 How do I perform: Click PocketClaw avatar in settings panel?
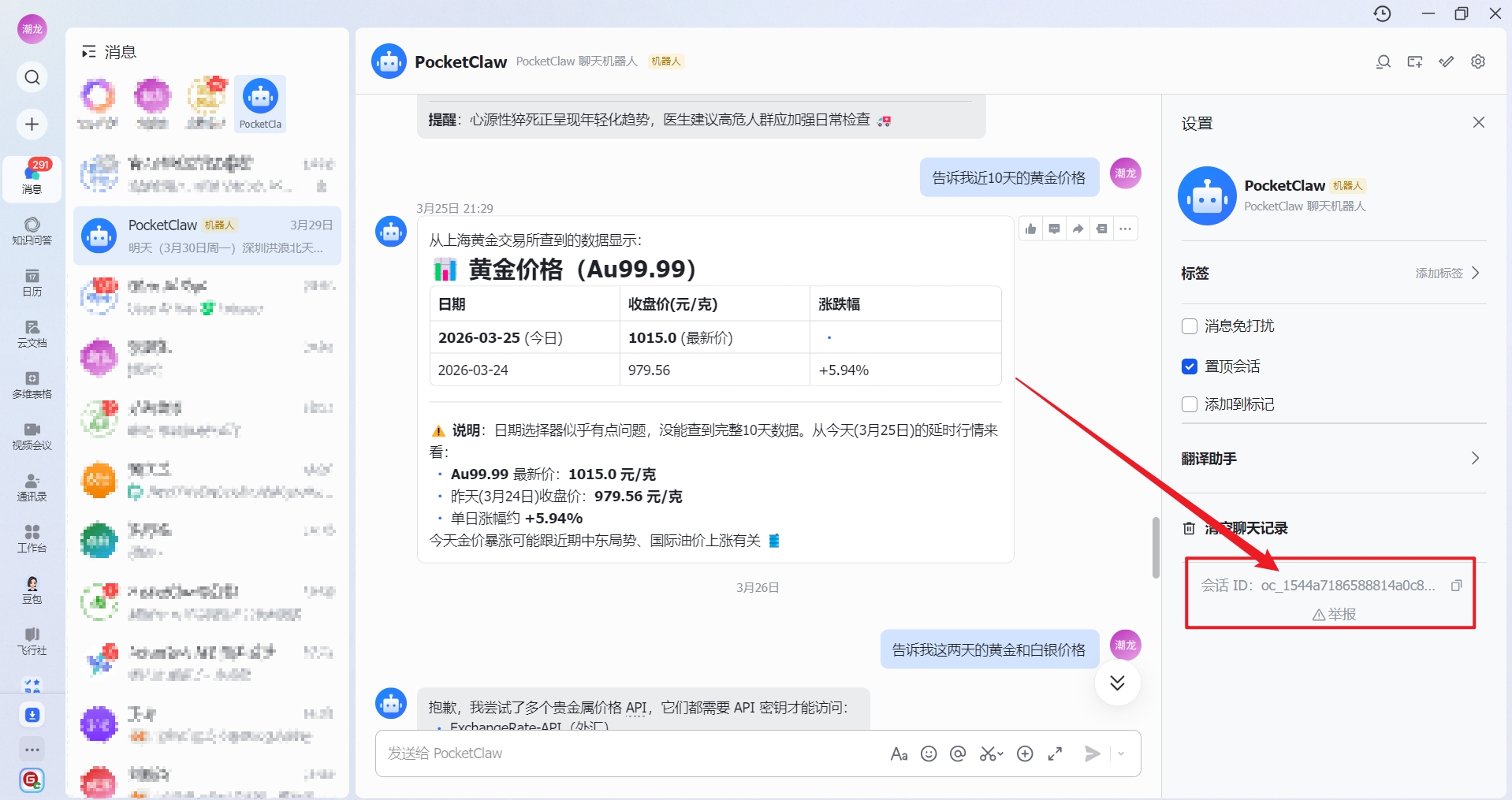coord(1207,195)
